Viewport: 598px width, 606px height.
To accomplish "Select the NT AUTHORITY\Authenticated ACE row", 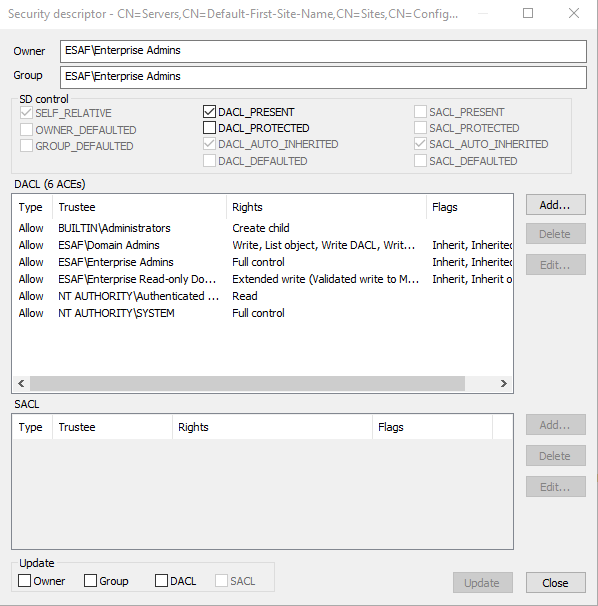I will [263, 296].
